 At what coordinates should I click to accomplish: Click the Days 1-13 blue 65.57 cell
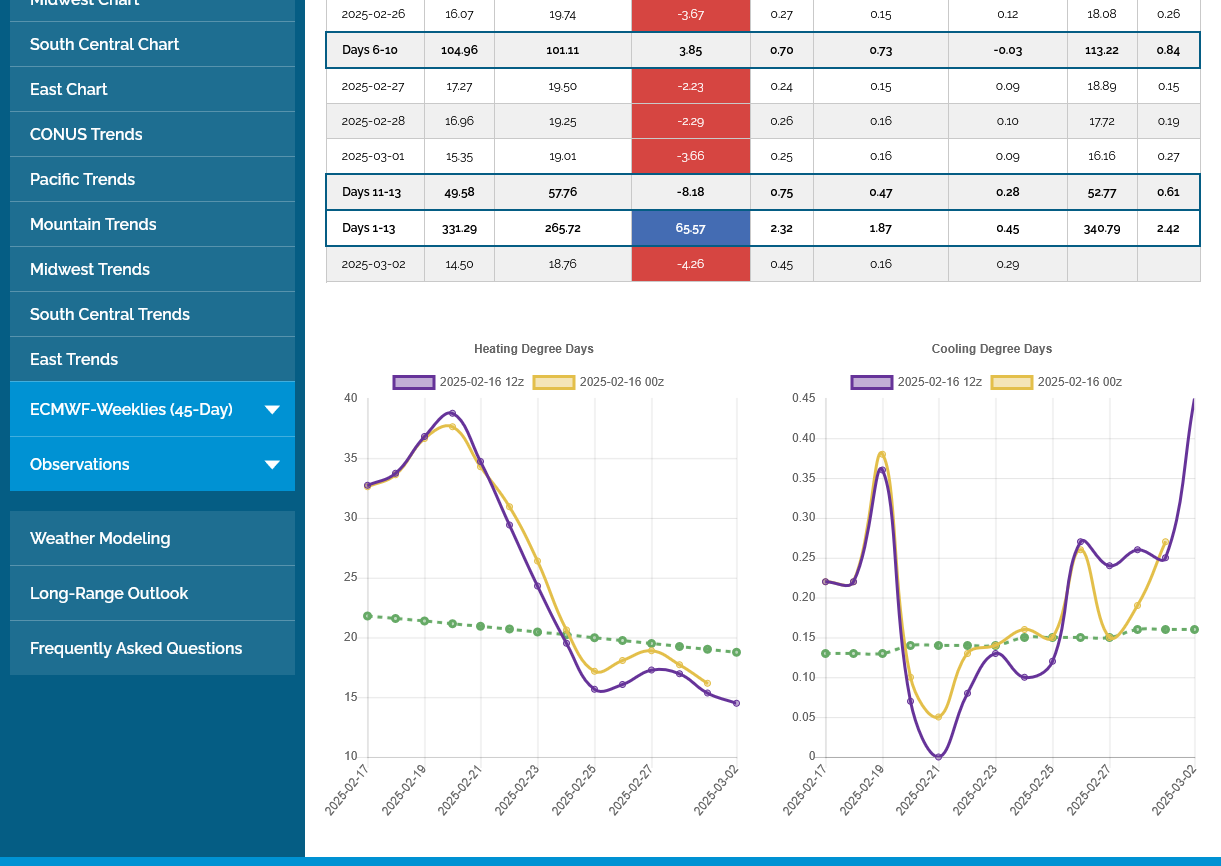pos(690,228)
